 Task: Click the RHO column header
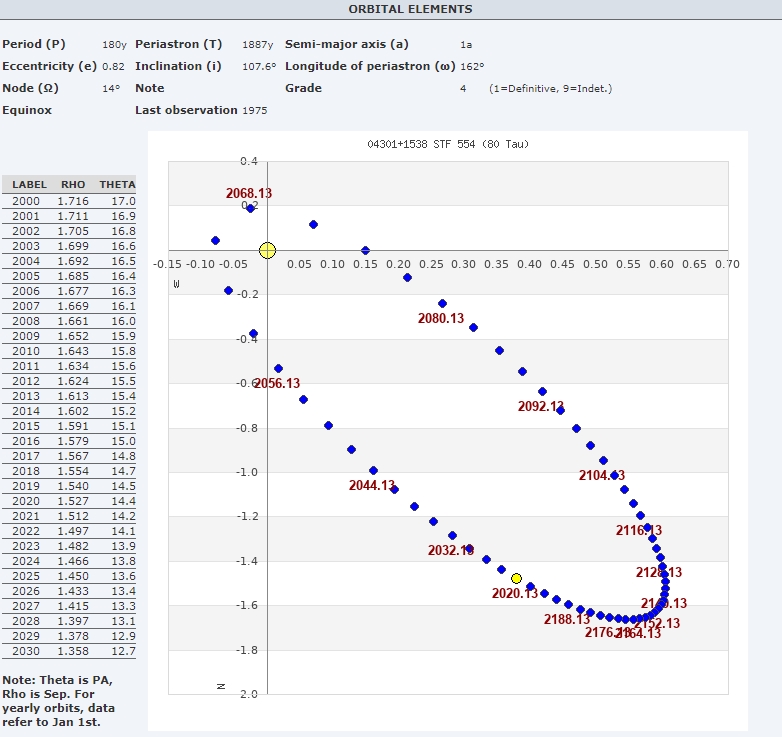[73, 184]
